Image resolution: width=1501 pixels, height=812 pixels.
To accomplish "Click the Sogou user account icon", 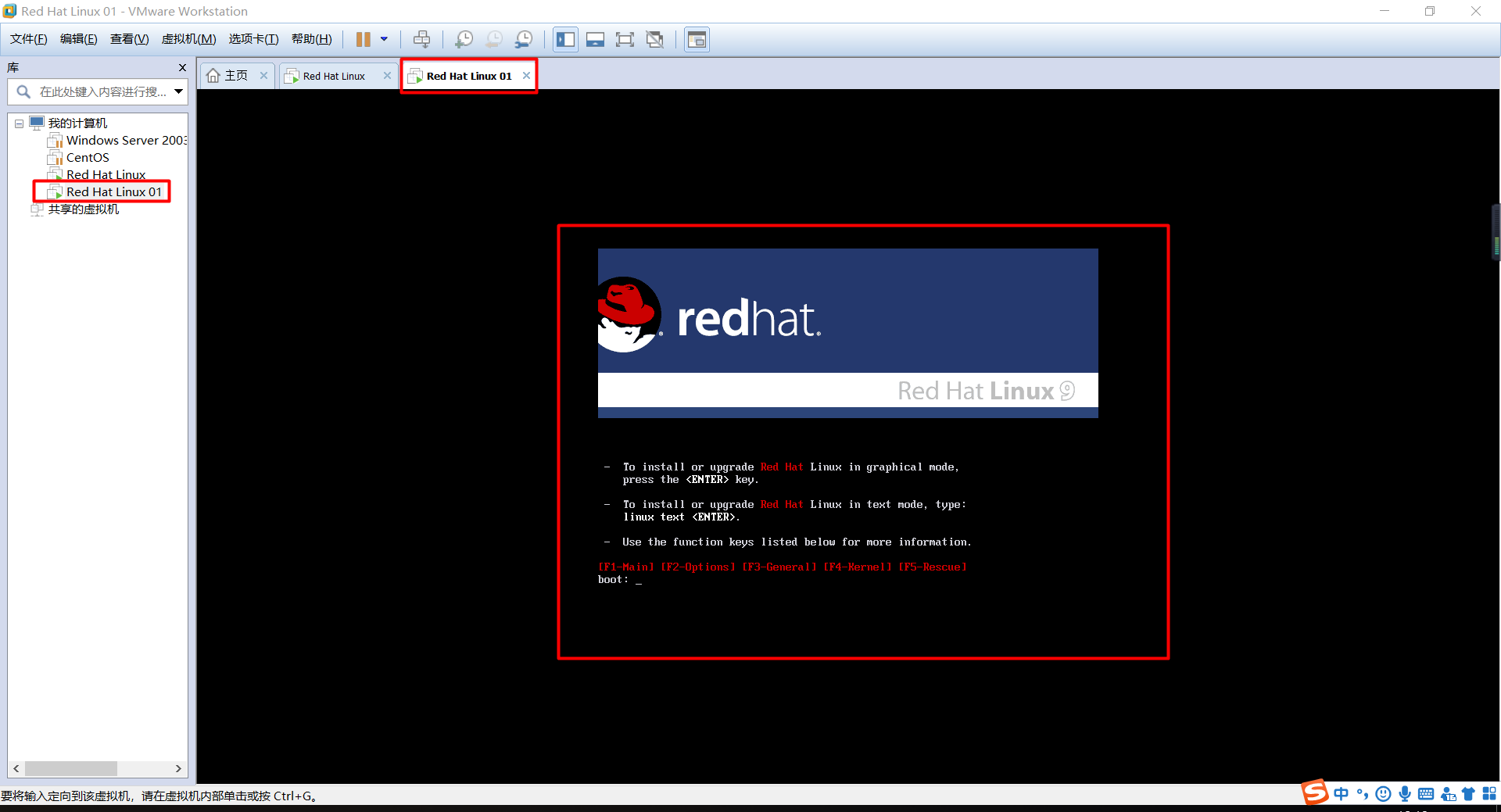I will [x=1448, y=794].
